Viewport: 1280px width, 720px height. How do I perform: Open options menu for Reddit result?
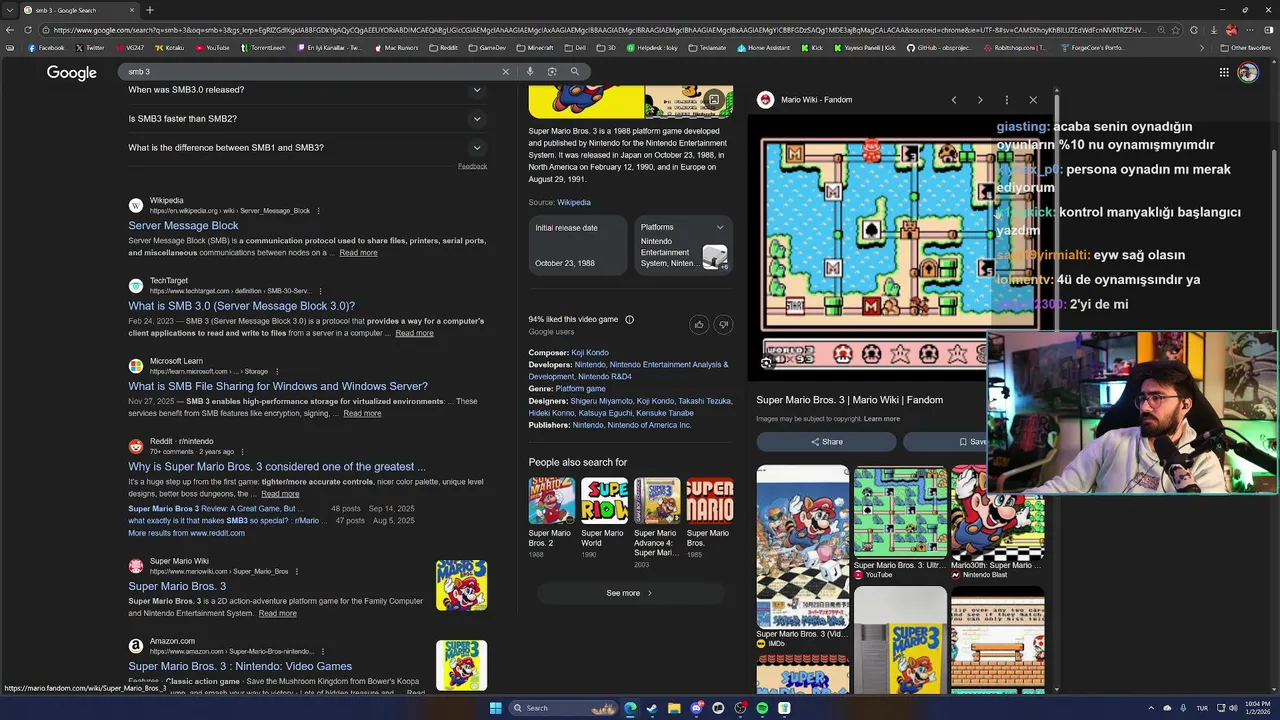coord(242,452)
